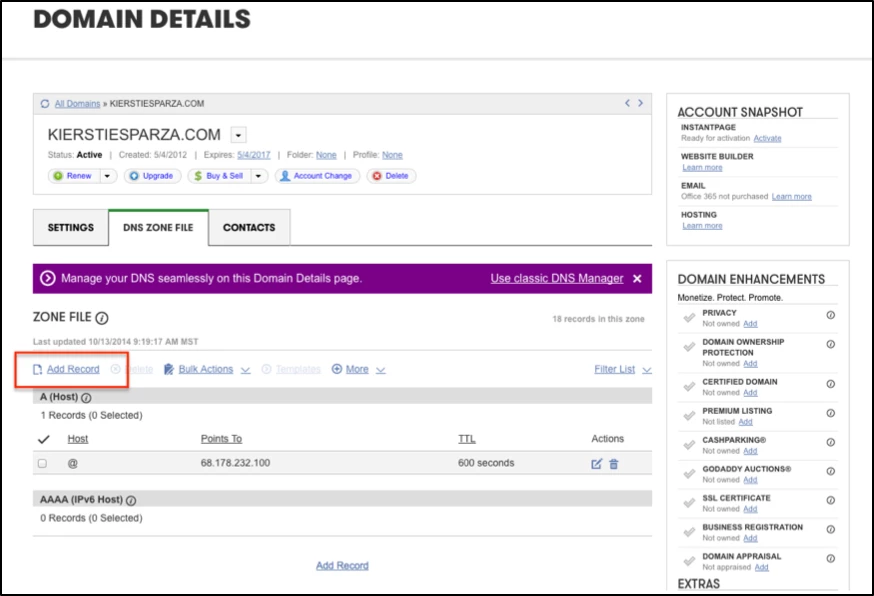
Task: Go to next domain arrow
Action: pos(640,103)
